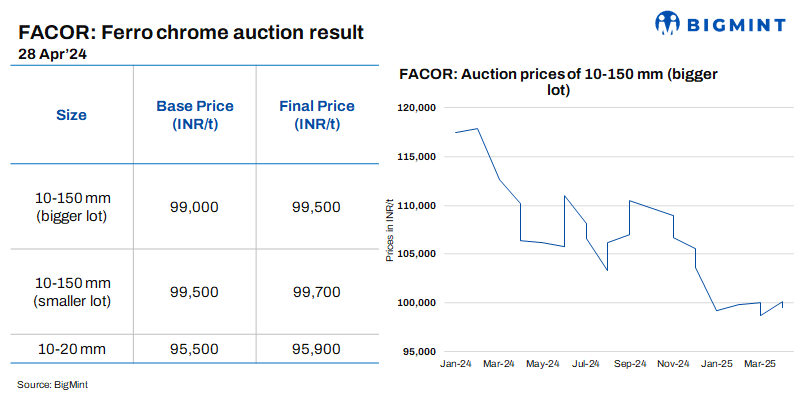Select the Size column header
The height and width of the screenshot is (401, 804).
pyautogui.click(x=70, y=115)
